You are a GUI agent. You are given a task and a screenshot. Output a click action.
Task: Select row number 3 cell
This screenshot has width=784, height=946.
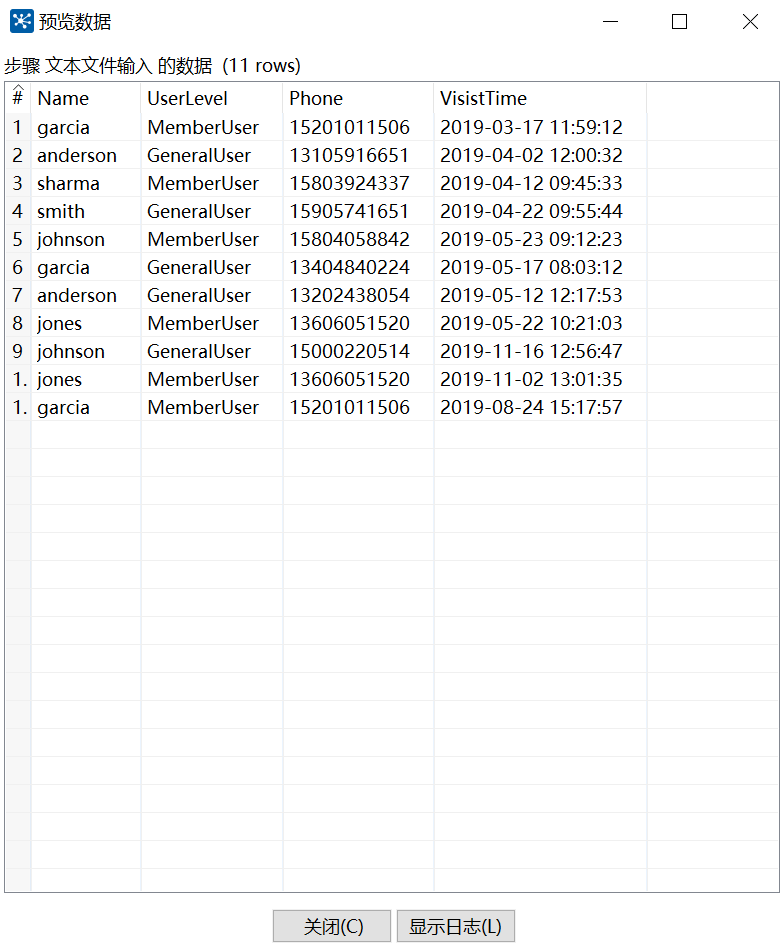click(18, 183)
